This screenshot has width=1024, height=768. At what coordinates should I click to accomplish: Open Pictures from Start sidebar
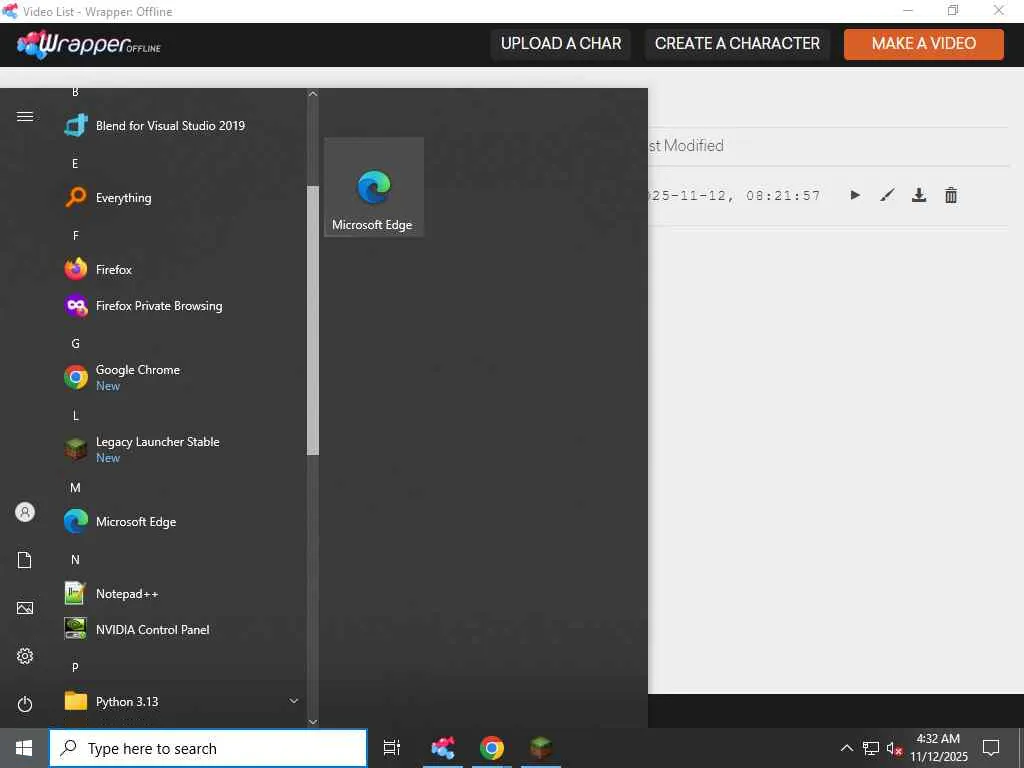coord(25,608)
